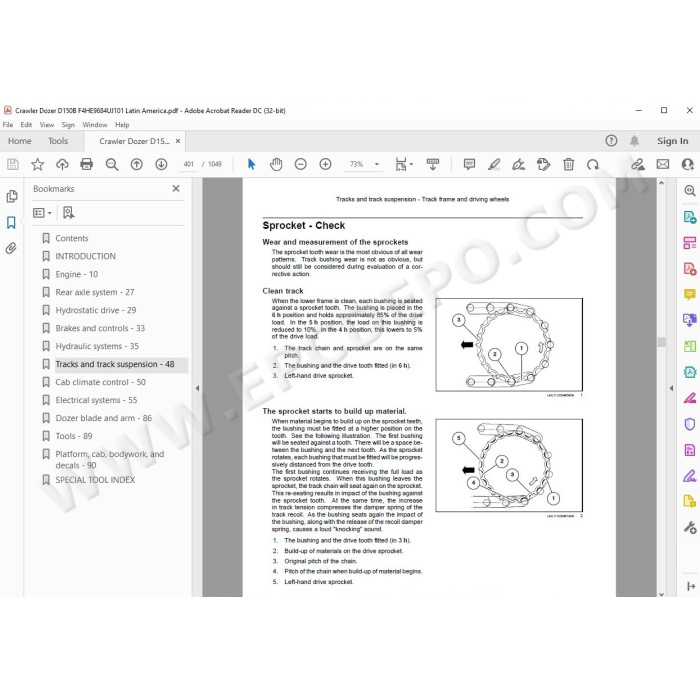Open the zoom level dropdown
This screenshot has height=700, width=700.
point(377,165)
